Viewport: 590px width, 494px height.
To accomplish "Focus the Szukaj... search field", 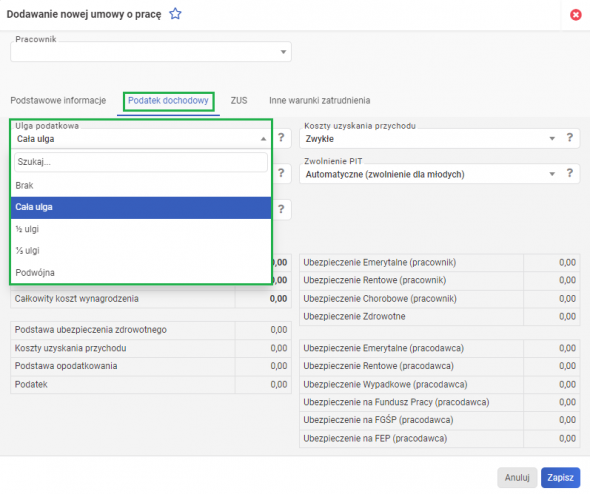I will pyautogui.click(x=141, y=162).
